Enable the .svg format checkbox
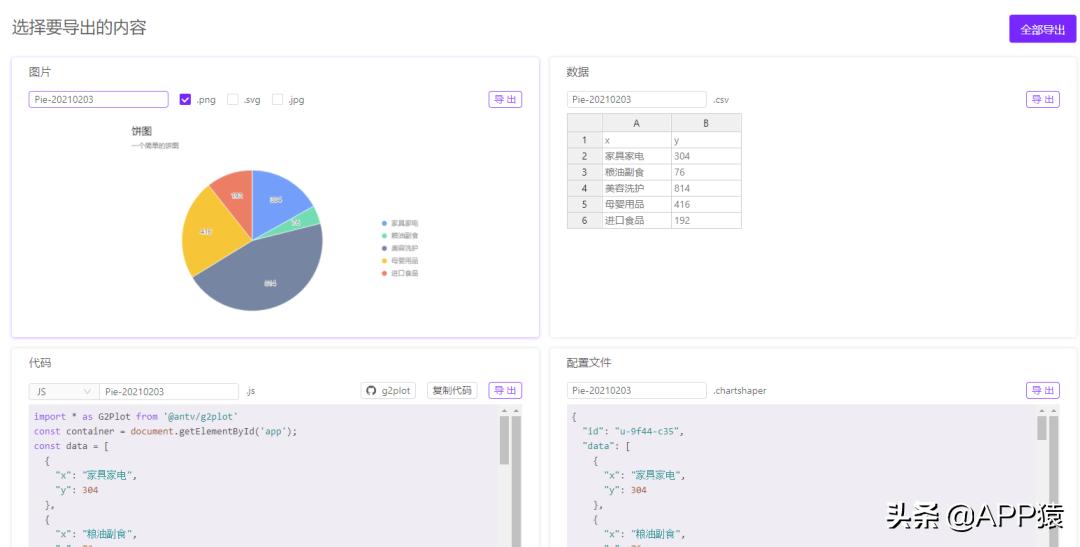This screenshot has width=1080, height=547. [x=233, y=100]
